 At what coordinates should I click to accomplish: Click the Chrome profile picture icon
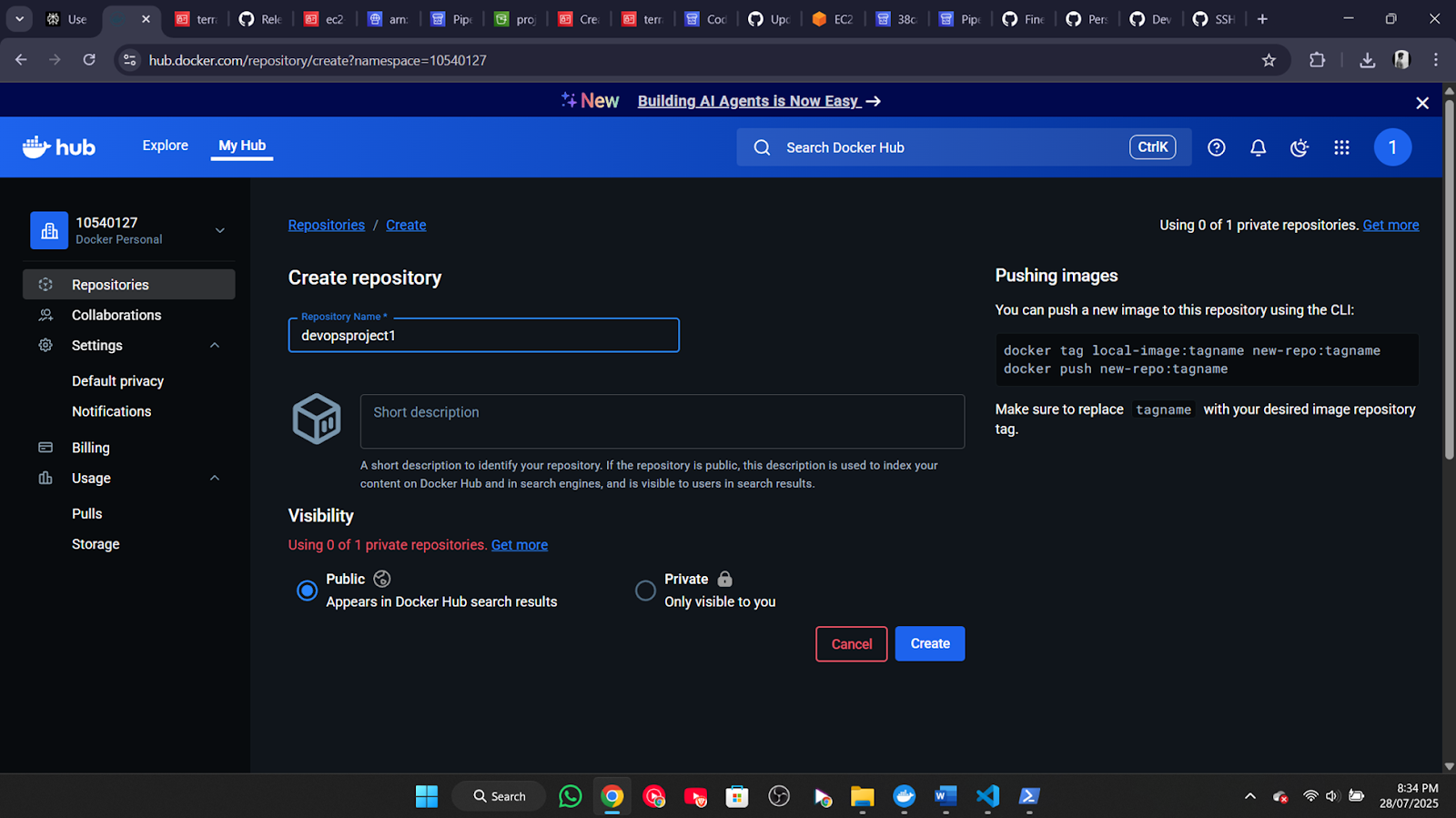tap(1401, 60)
